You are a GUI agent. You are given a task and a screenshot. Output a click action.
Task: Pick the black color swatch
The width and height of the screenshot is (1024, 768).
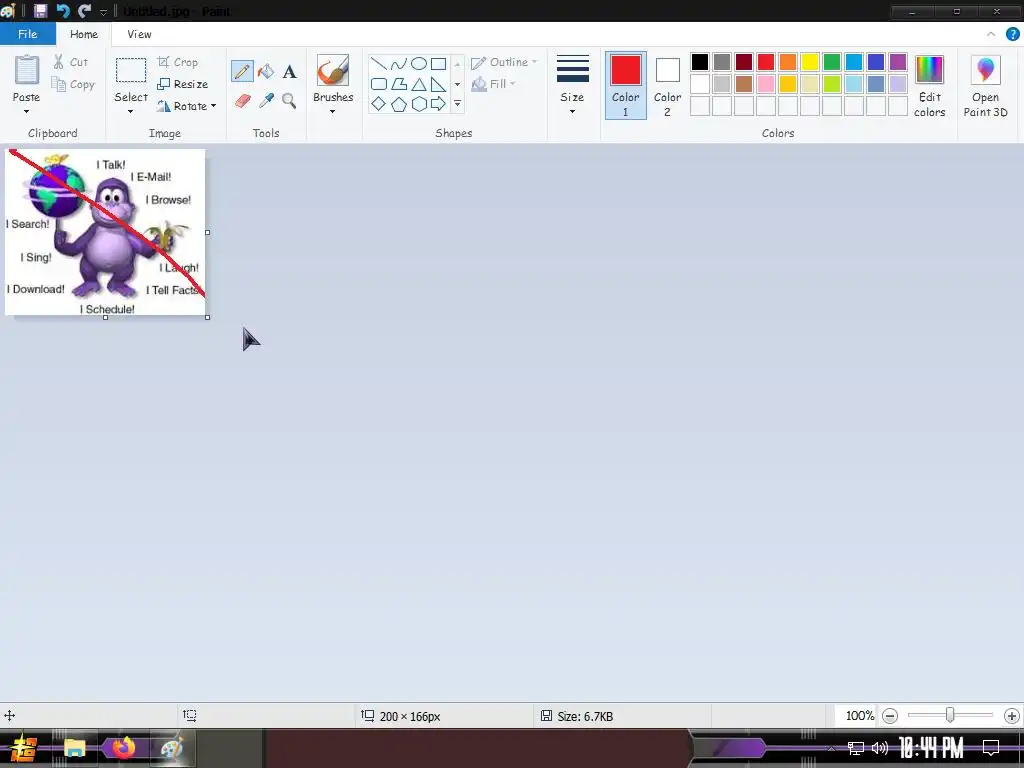[x=699, y=62]
